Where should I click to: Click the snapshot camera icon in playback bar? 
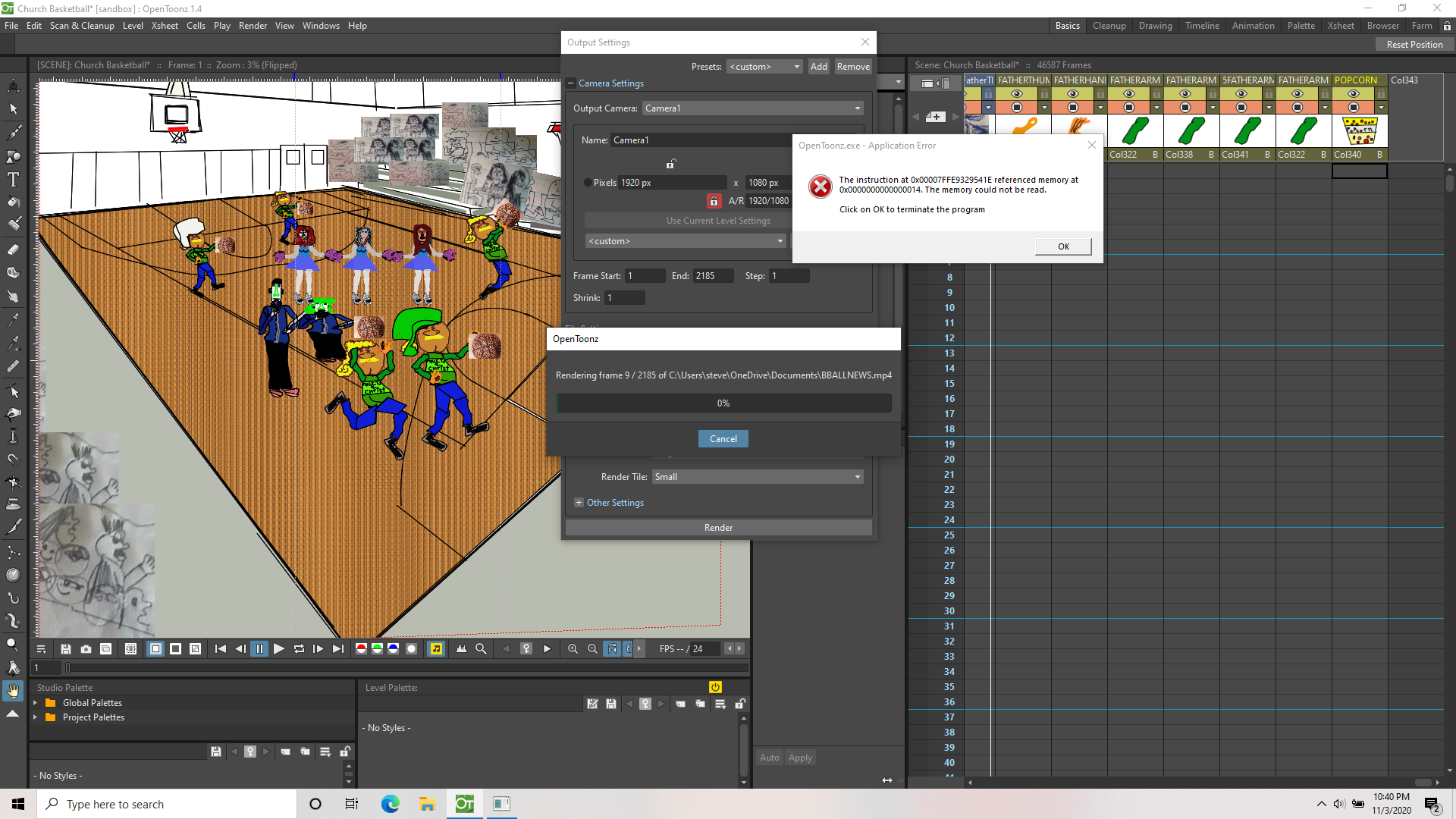(x=86, y=648)
